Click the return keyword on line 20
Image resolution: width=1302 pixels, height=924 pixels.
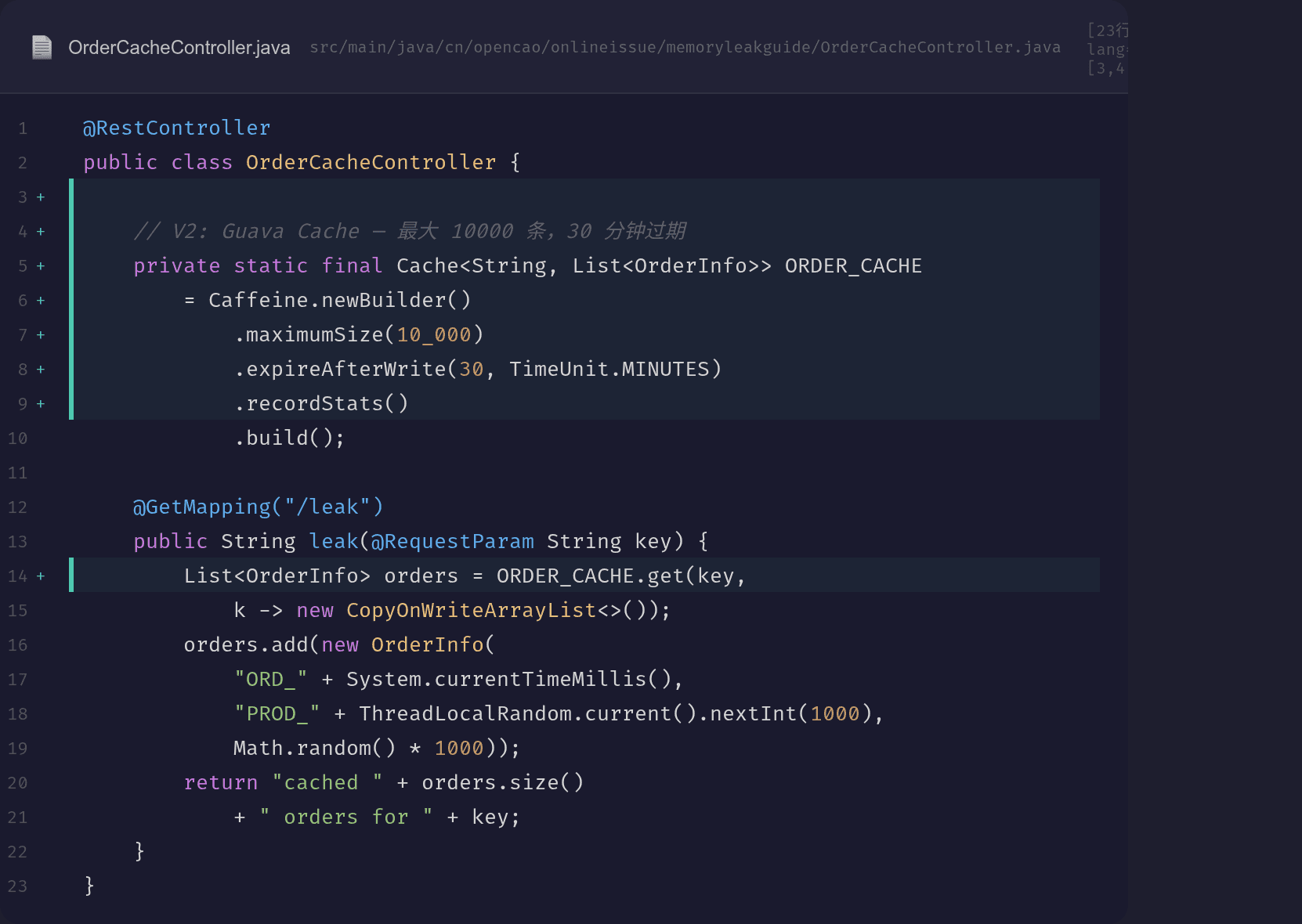(x=221, y=782)
